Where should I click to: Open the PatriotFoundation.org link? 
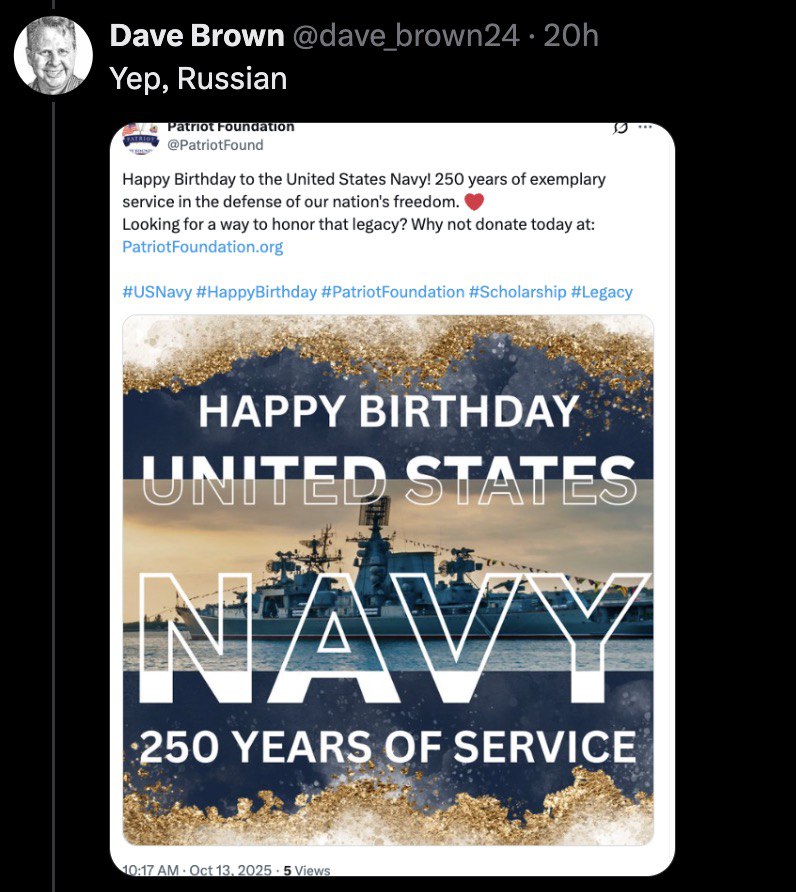tap(203, 246)
